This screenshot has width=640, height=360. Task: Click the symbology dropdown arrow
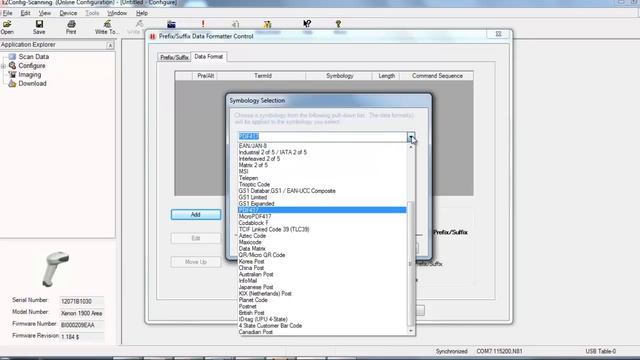click(411, 136)
